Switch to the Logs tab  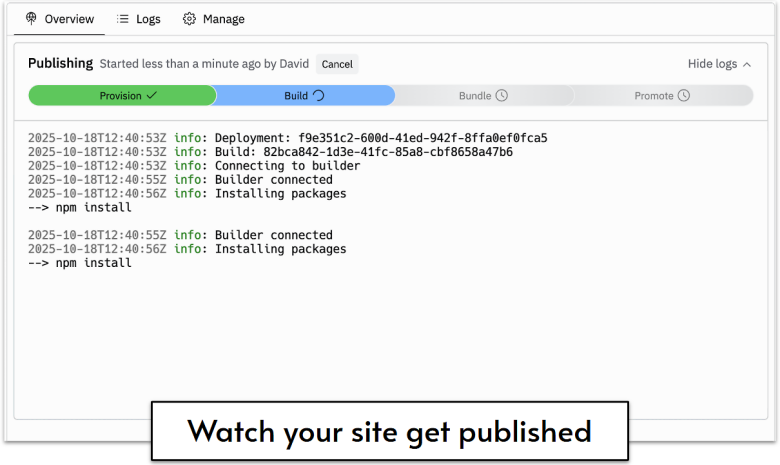click(138, 19)
